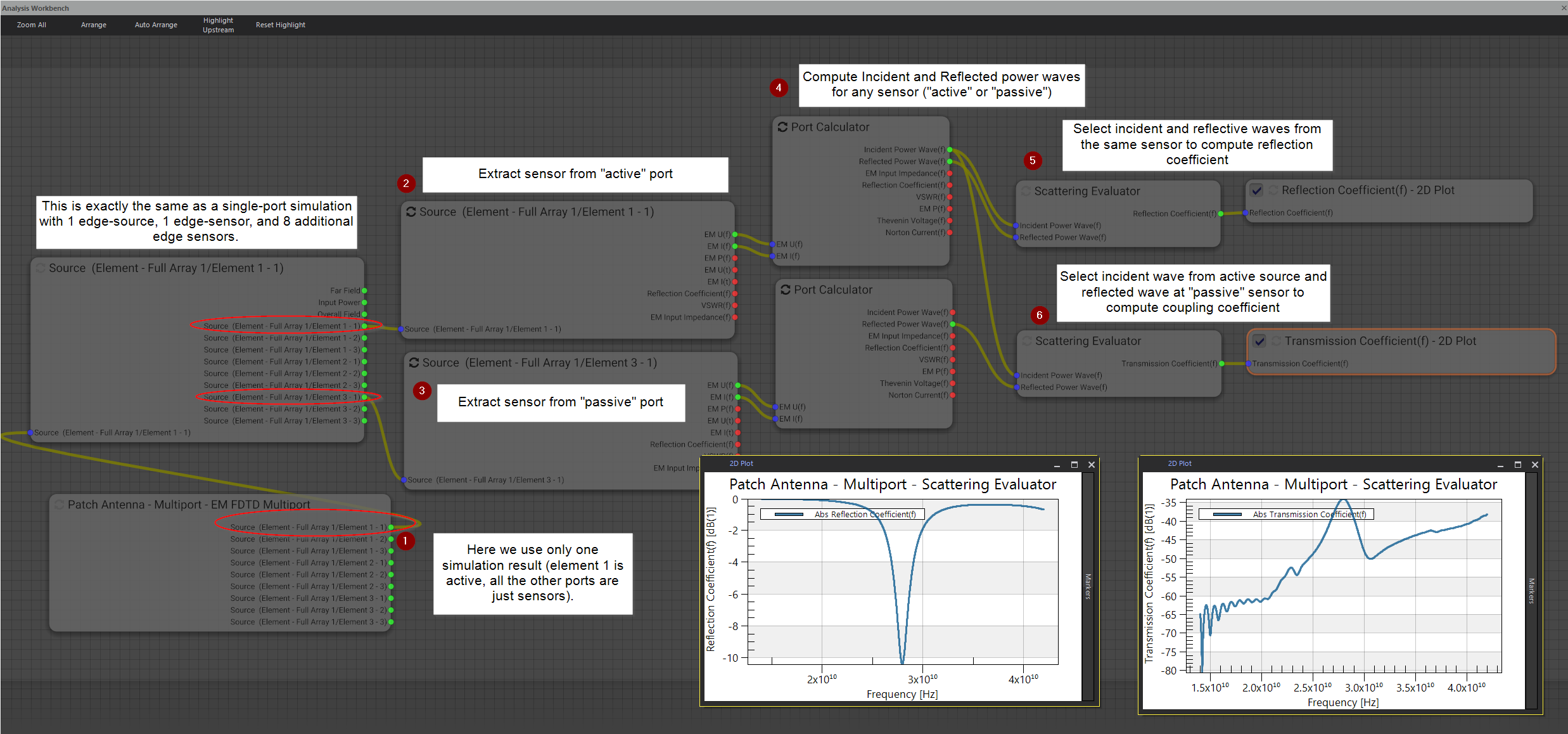Click the Auto Arrange button
The height and width of the screenshot is (734, 1568).
pos(155,24)
